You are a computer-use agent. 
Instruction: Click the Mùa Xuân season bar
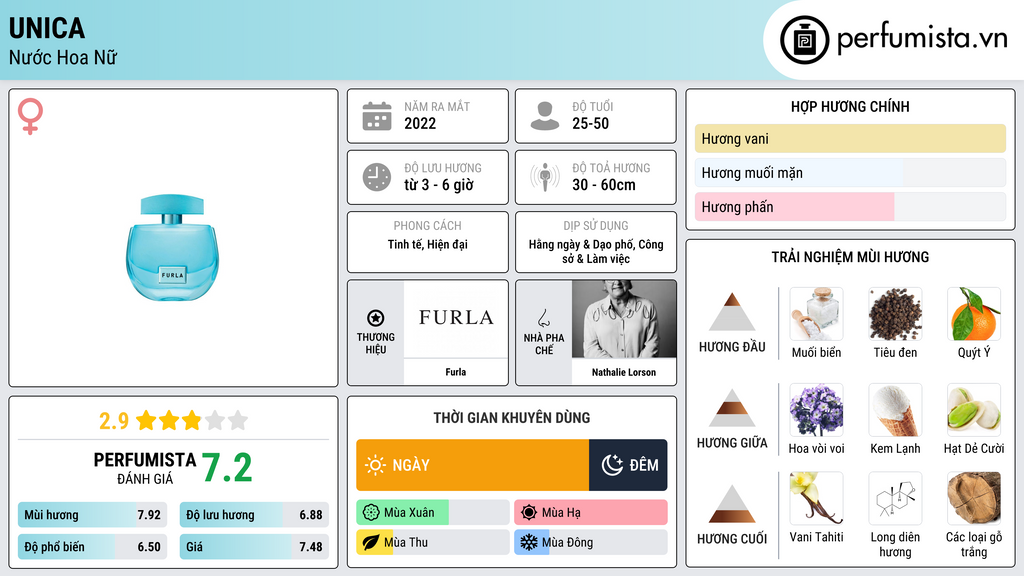point(432,513)
